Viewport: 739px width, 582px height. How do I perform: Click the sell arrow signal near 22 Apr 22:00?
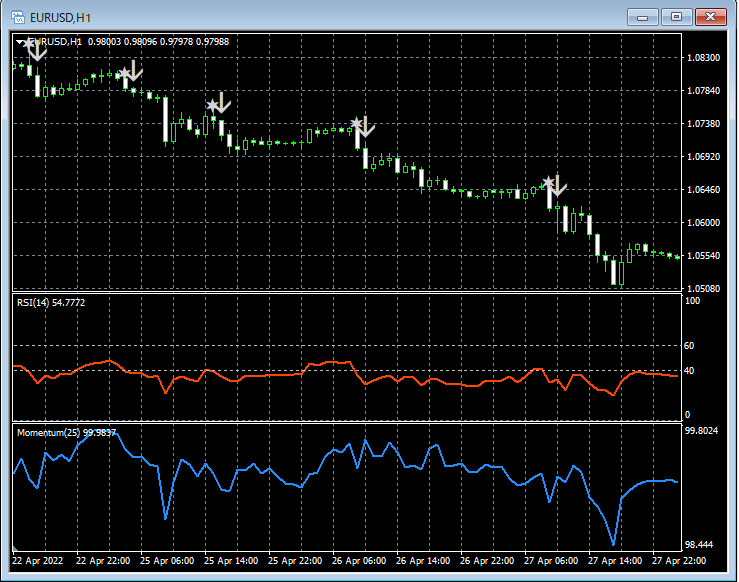coord(135,70)
